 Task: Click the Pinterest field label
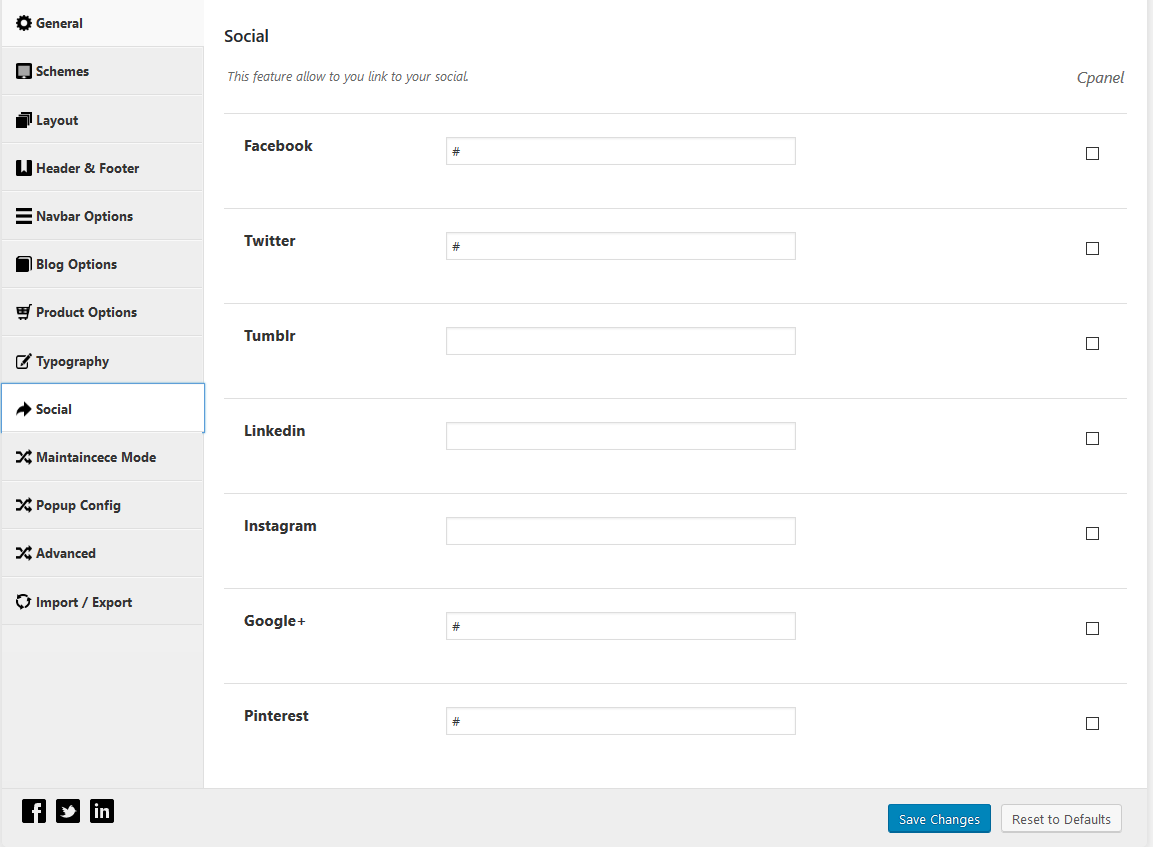pyautogui.click(x=276, y=715)
